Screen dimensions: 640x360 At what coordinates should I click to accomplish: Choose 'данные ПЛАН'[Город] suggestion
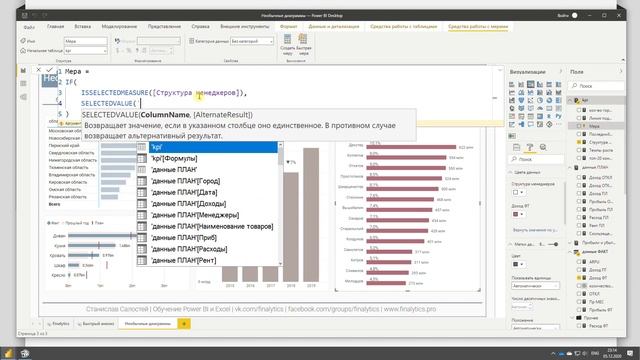207,181
